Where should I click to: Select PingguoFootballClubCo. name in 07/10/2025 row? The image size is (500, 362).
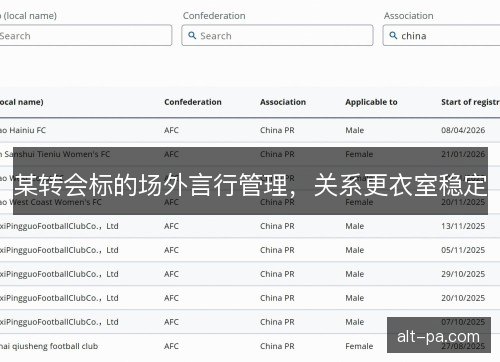pyautogui.click(x=59, y=322)
